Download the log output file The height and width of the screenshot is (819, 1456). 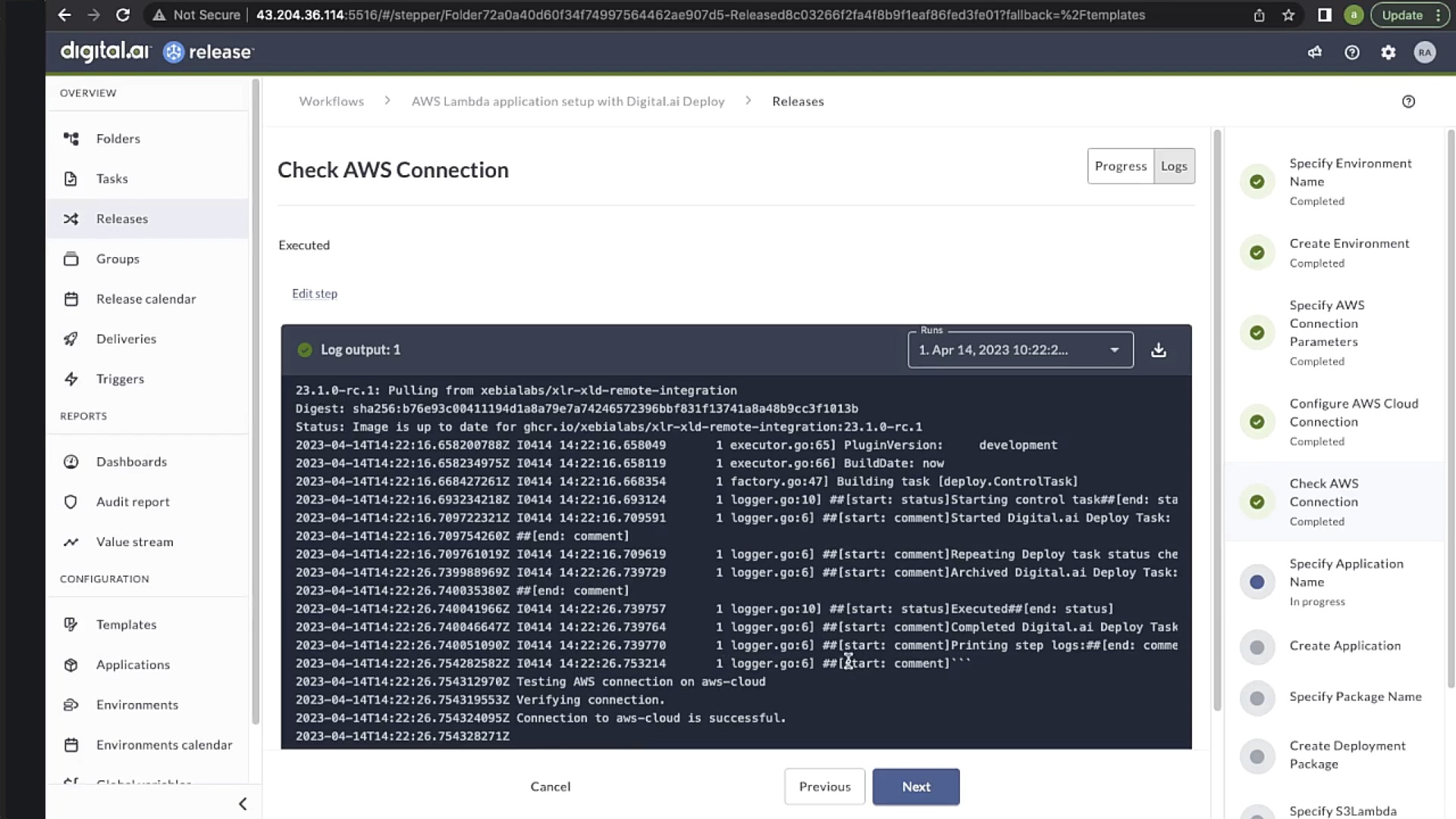tap(1158, 350)
